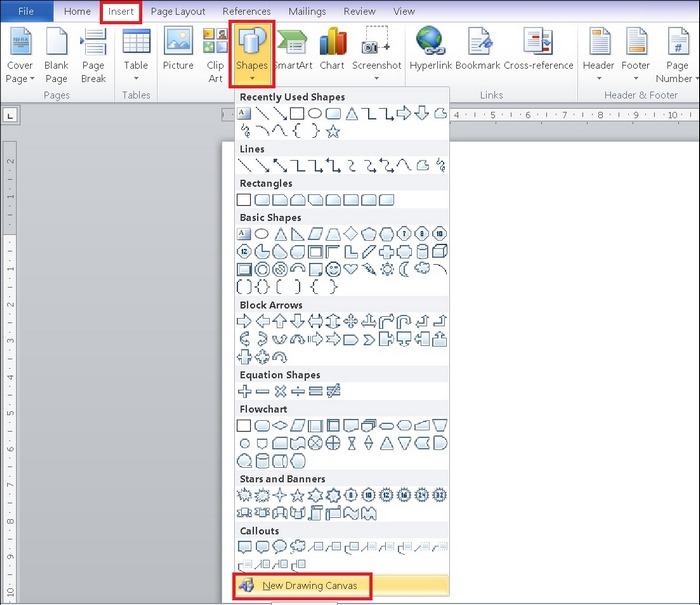Select the Cube basic shape

coord(440,251)
